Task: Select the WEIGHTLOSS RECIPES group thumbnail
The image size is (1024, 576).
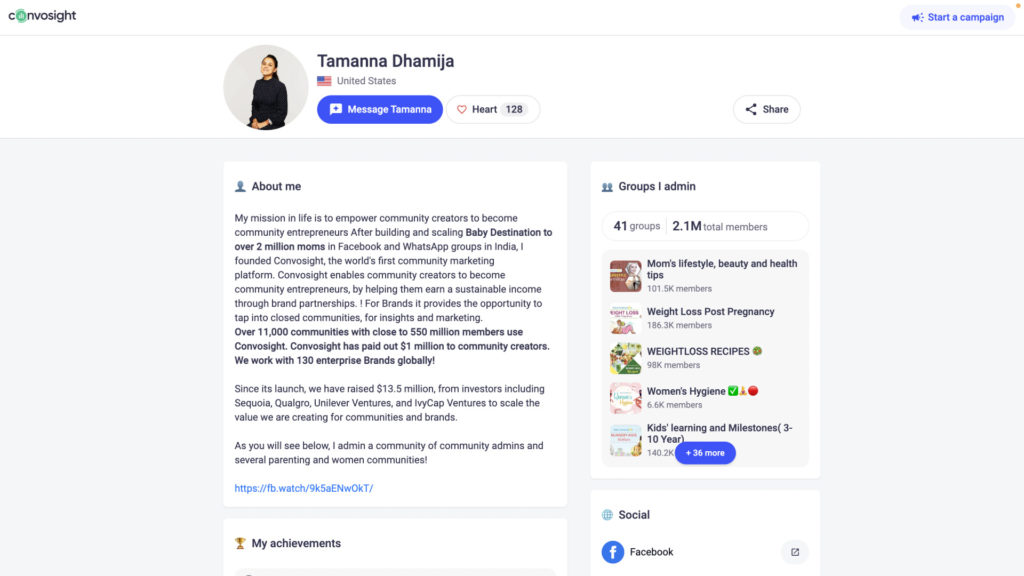Action: 626,358
